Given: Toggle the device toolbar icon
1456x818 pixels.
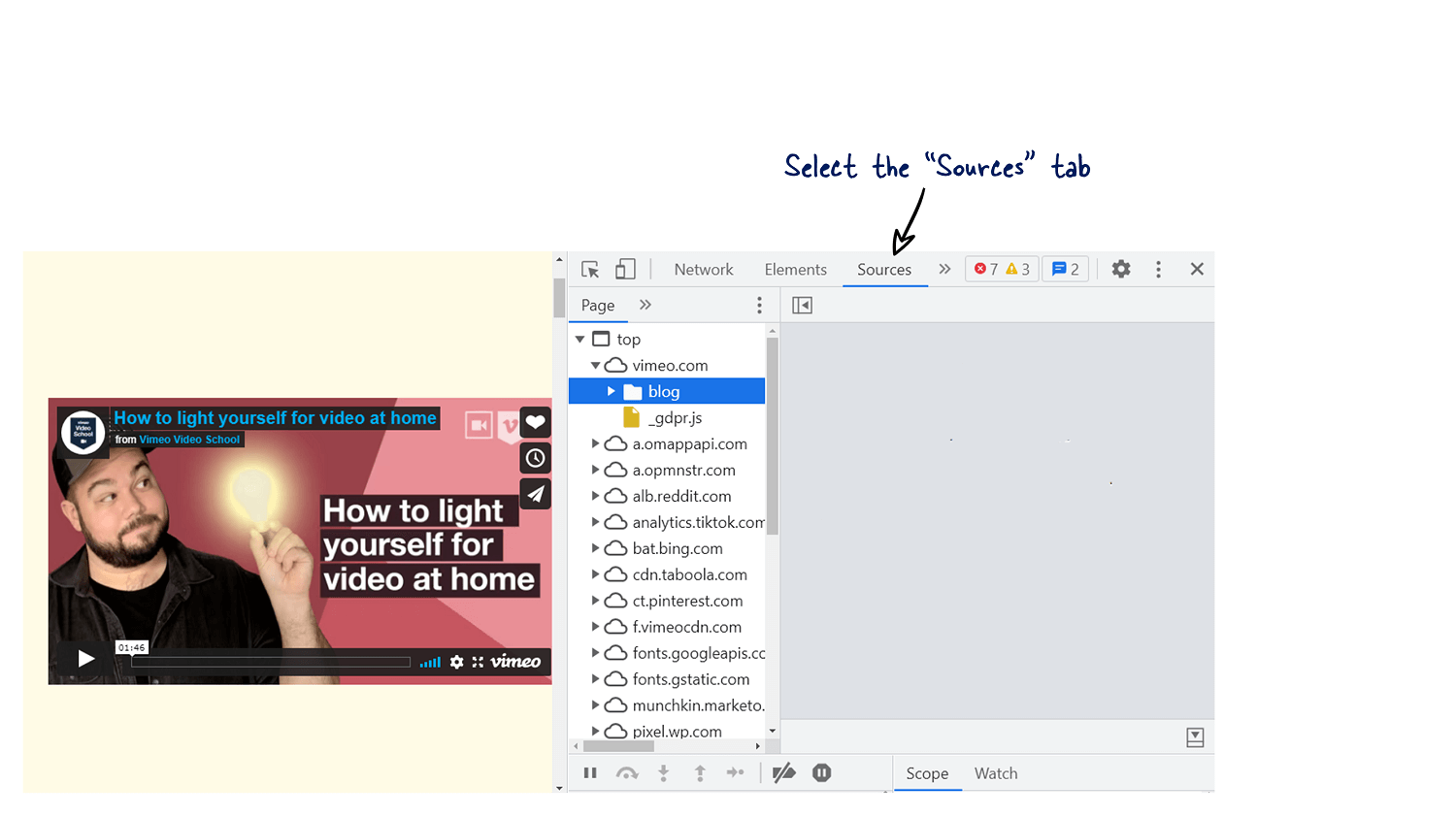Looking at the screenshot, I should point(625,269).
